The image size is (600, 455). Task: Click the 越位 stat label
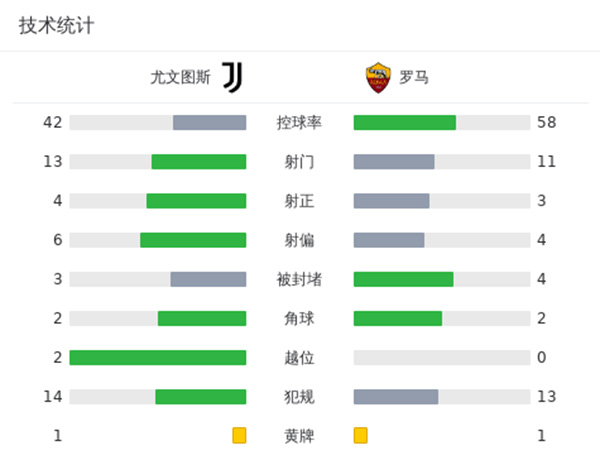coord(299,358)
